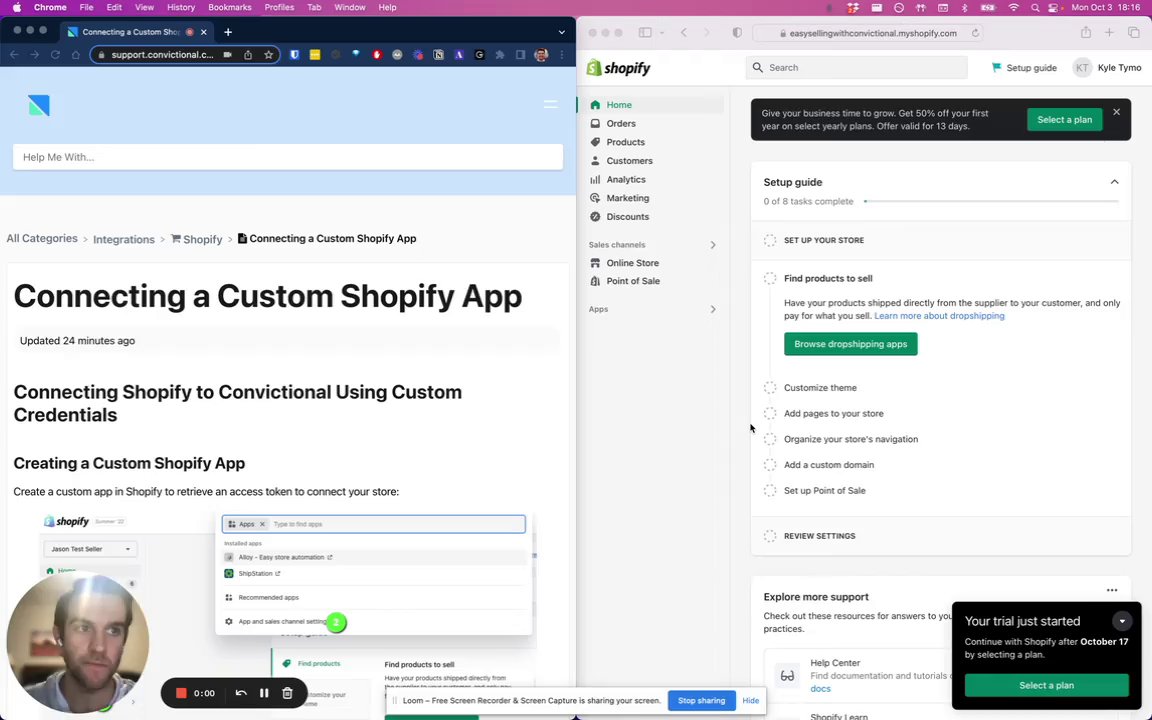Open the hamburger menu on Convictional support page
Image resolution: width=1152 pixels, height=720 pixels.
[550, 104]
